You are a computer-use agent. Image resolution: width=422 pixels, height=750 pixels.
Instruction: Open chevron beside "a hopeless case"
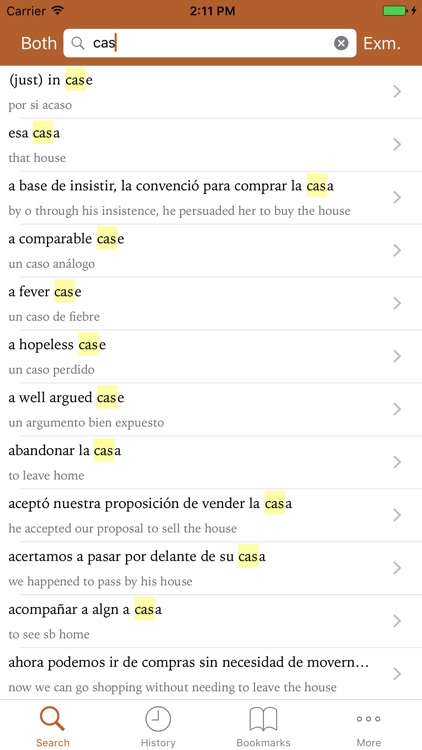click(x=397, y=356)
